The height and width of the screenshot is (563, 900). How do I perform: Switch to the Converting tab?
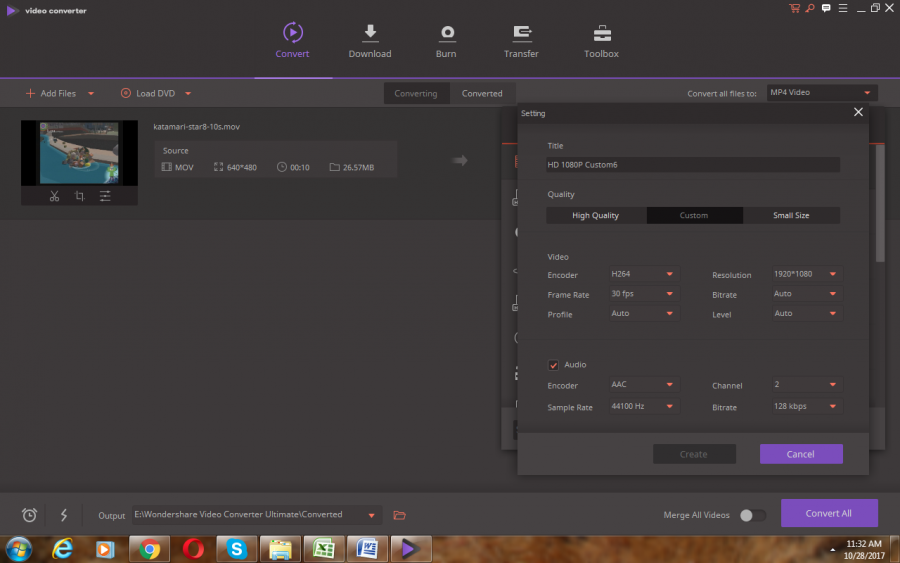coord(416,93)
